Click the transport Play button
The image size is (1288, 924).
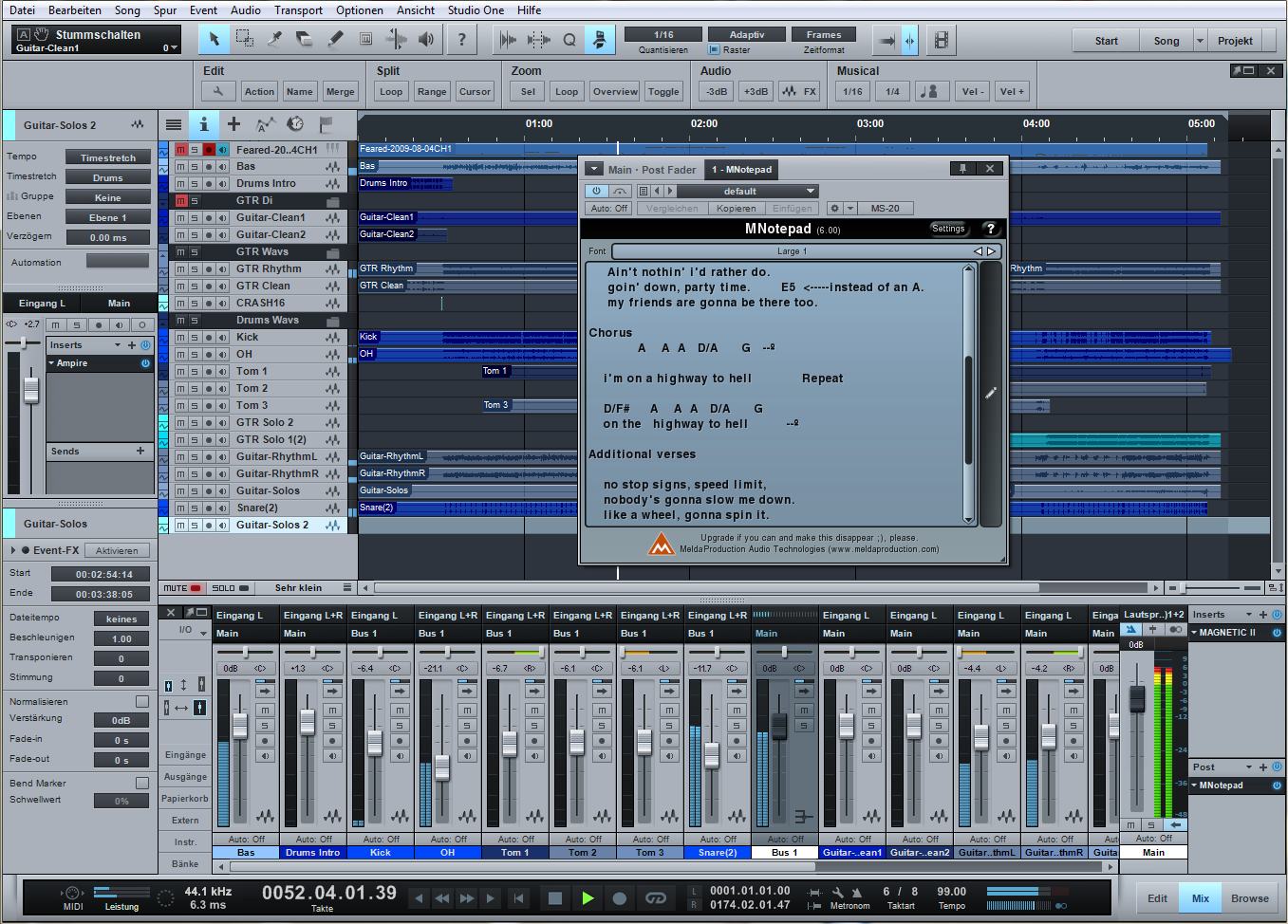pos(588,897)
